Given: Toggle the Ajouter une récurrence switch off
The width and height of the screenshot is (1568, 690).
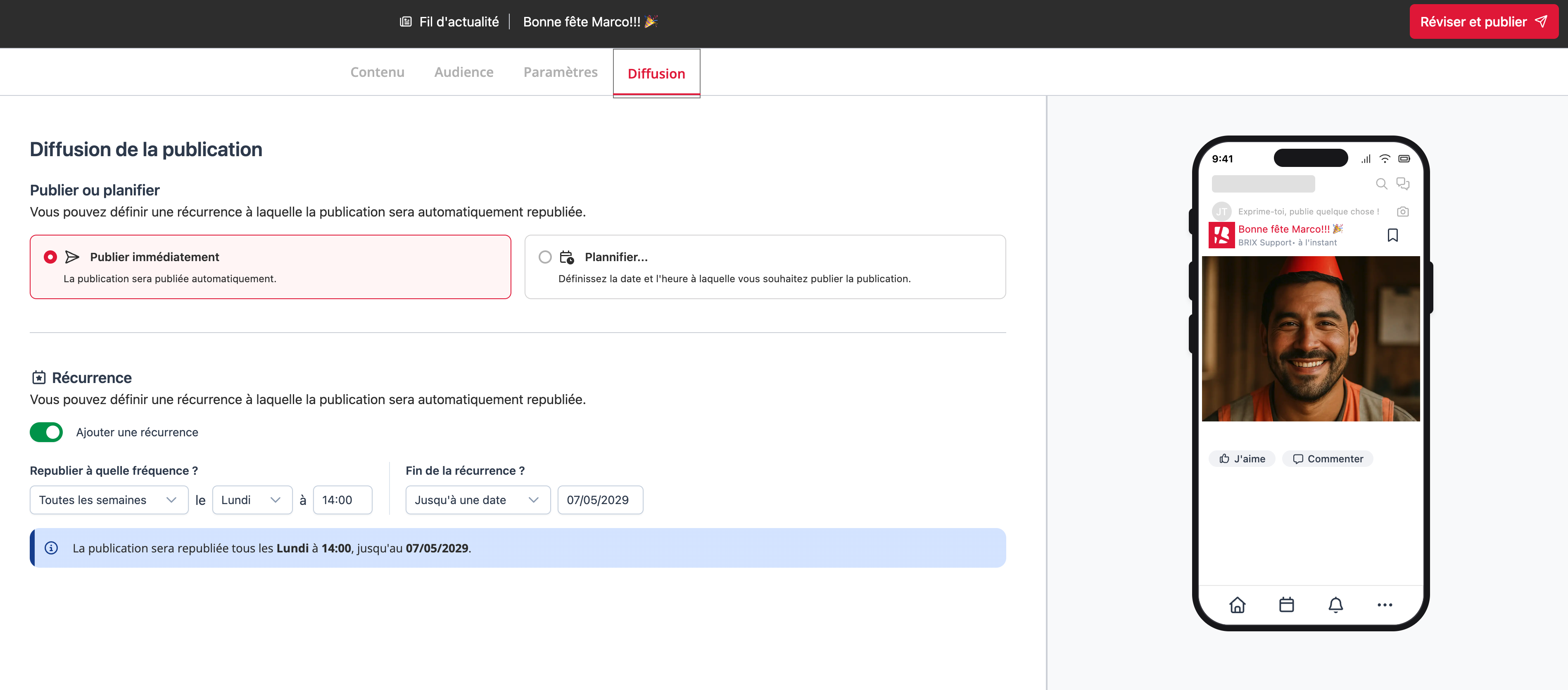Looking at the screenshot, I should [46, 433].
